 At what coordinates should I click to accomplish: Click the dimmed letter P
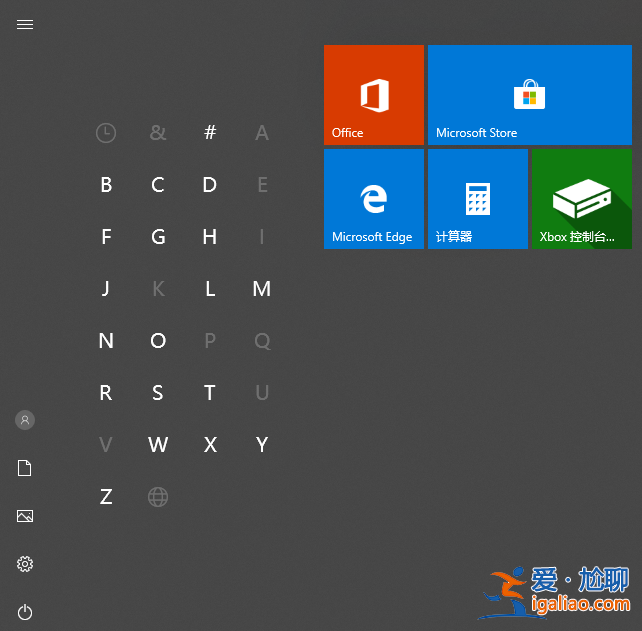click(210, 341)
